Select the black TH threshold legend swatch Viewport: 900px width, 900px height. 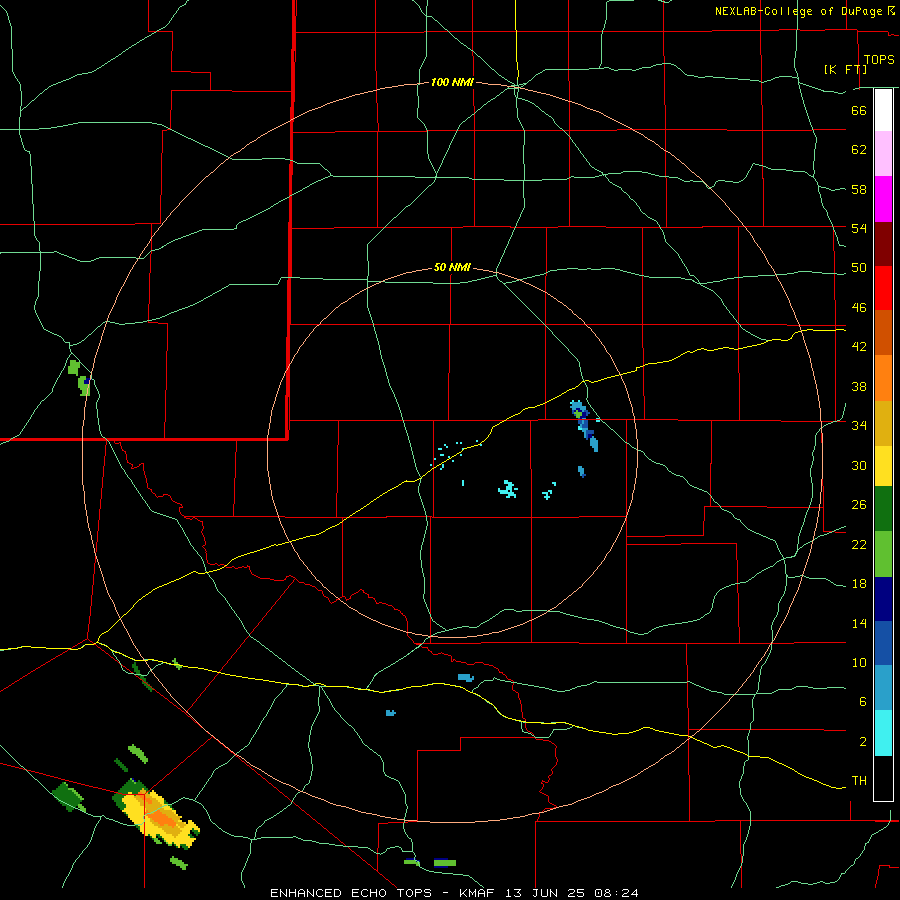883,778
